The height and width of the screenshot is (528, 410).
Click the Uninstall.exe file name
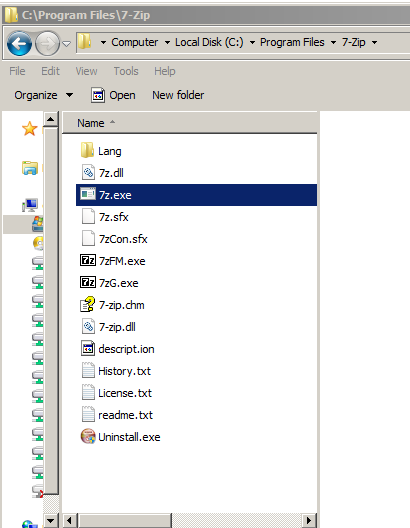coord(129,437)
